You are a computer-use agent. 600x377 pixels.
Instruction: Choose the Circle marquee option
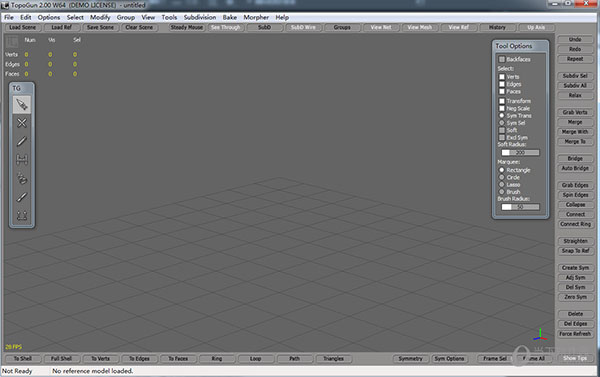coord(502,177)
